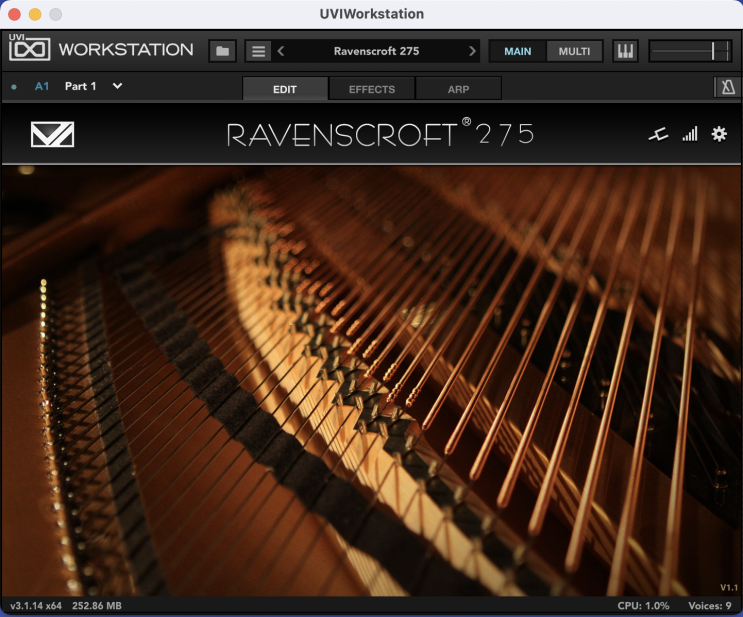Click the VI Labs logo icon
The width and height of the screenshot is (743, 617).
(52, 134)
